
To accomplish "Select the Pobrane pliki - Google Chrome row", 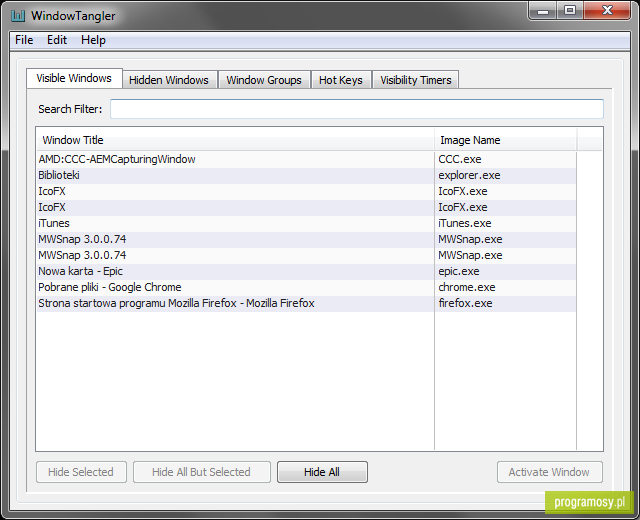I will [x=307, y=287].
